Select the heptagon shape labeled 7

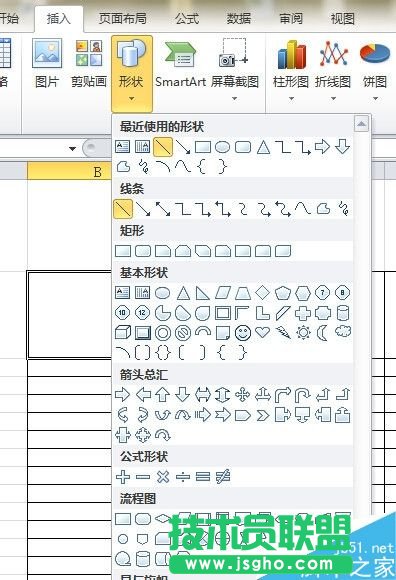point(322,293)
